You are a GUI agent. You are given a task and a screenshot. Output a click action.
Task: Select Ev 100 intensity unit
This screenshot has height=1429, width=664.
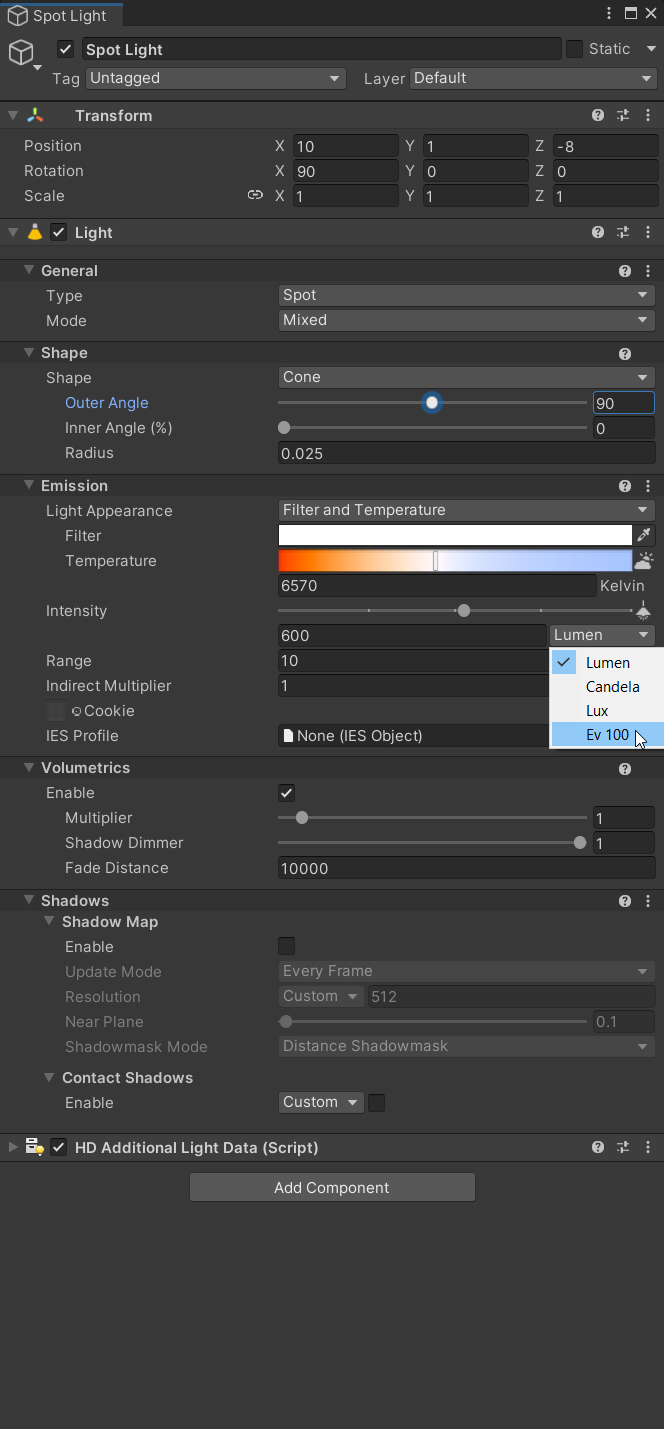tap(607, 735)
